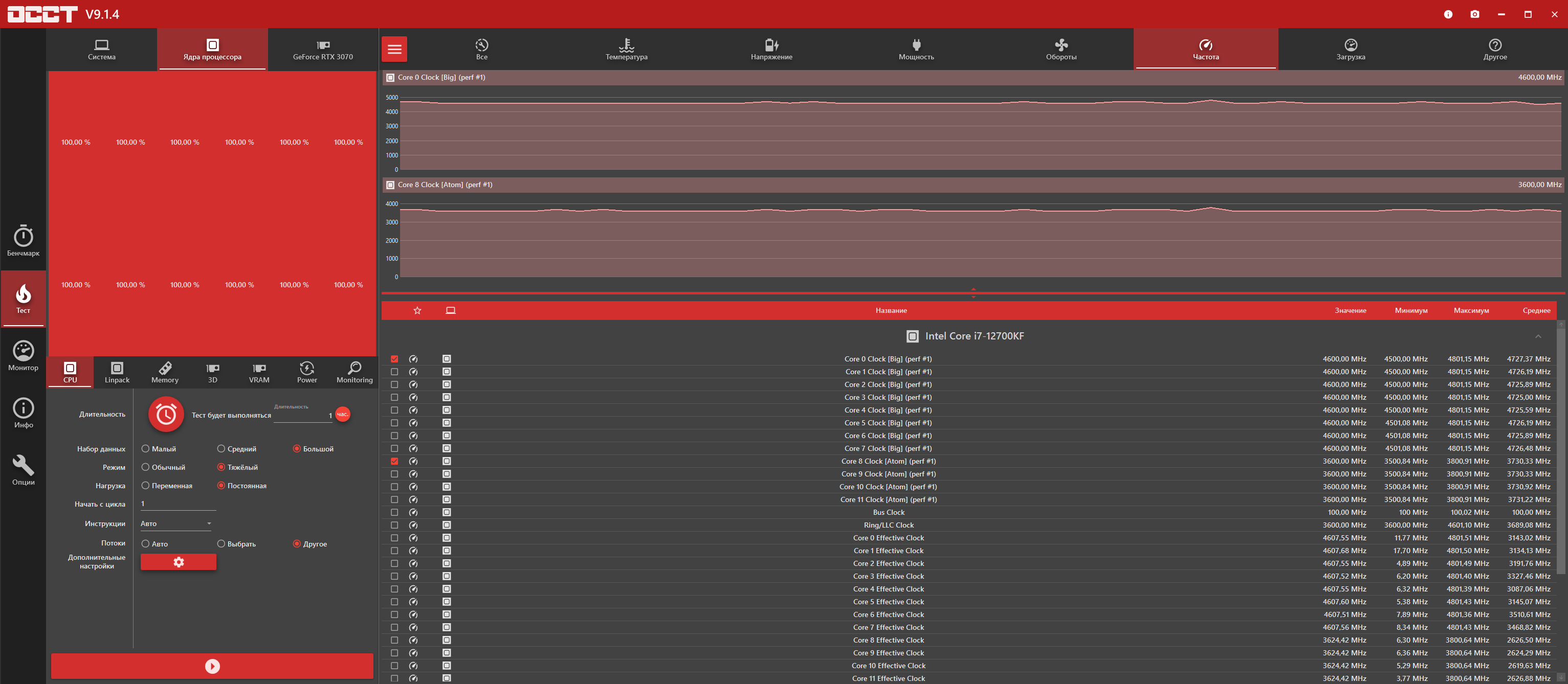The width and height of the screenshot is (1568, 684).
Task: Click the Начать с цикла input field
Action: 178,504
